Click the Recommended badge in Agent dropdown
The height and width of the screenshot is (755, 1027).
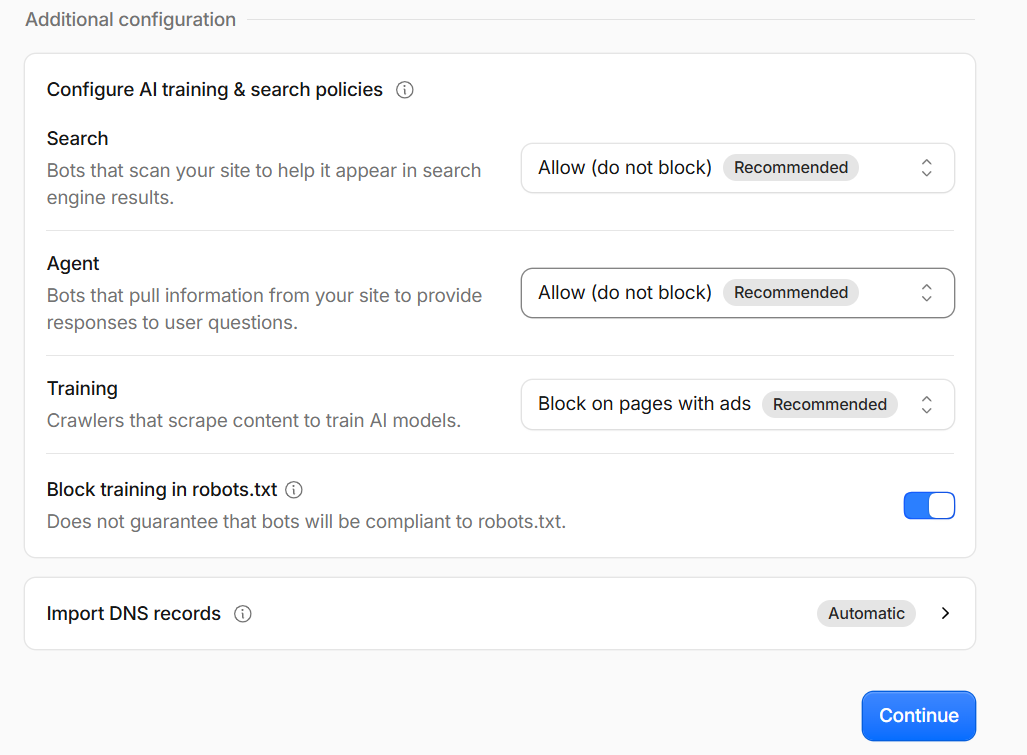click(791, 293)
